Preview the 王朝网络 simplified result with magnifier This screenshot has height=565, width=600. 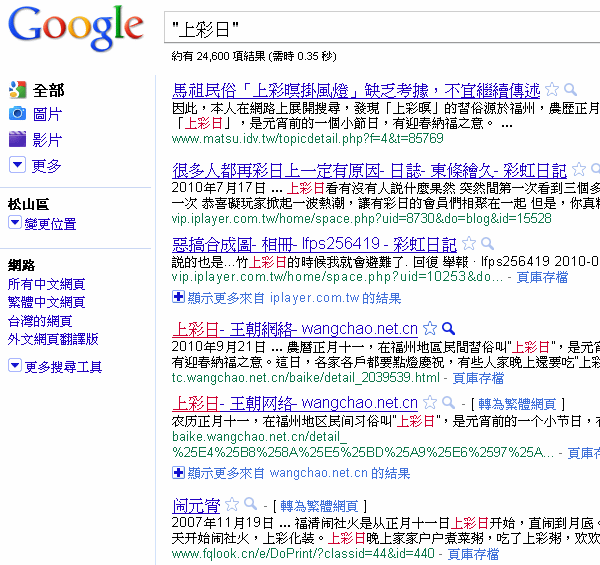pos(448,402)
